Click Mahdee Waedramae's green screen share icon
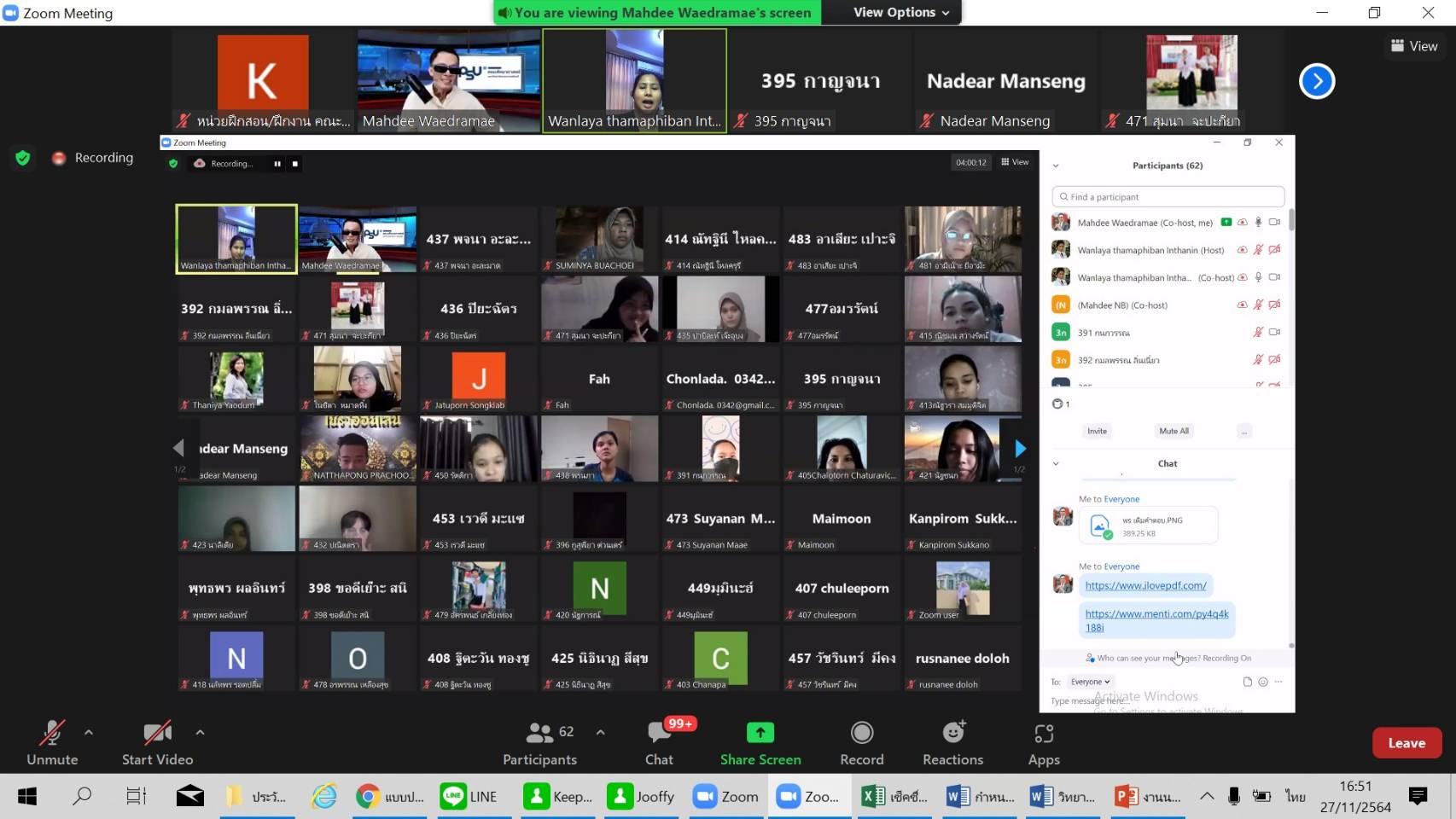The width and height of the screenshot is (1456, 819). click(x=1226, y=223)
